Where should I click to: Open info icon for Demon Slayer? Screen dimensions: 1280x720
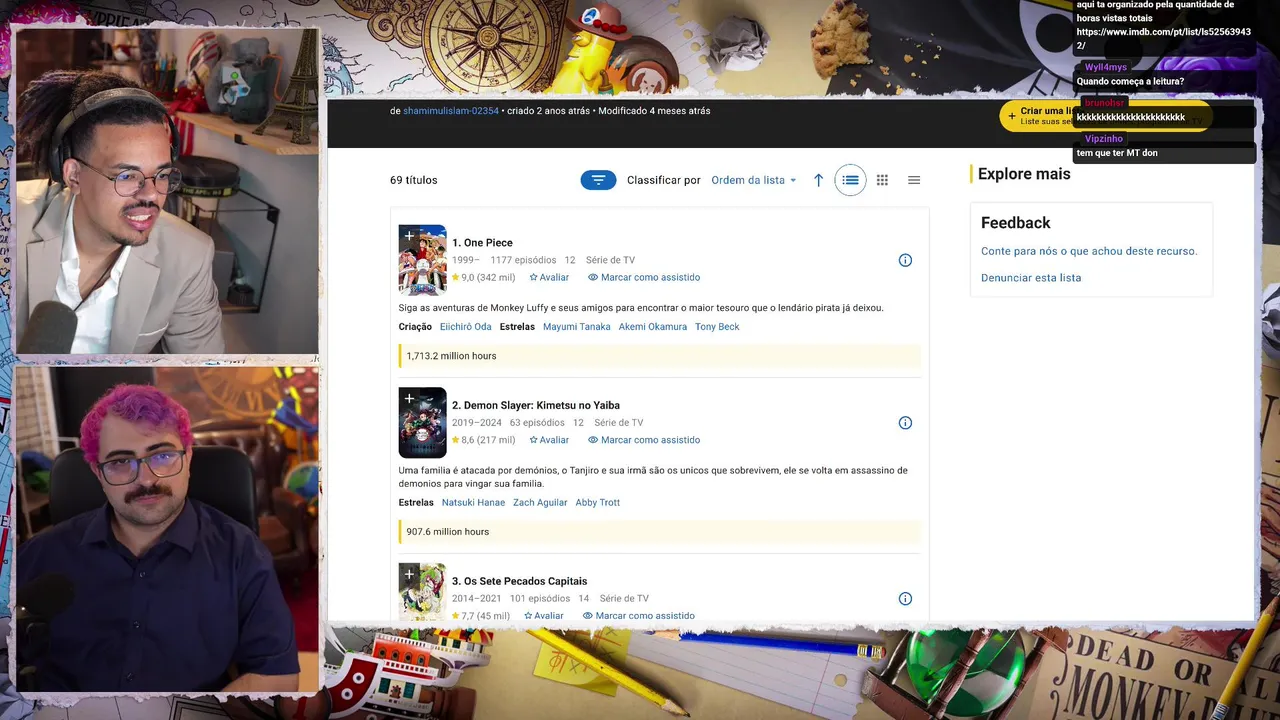pos(905,423)
